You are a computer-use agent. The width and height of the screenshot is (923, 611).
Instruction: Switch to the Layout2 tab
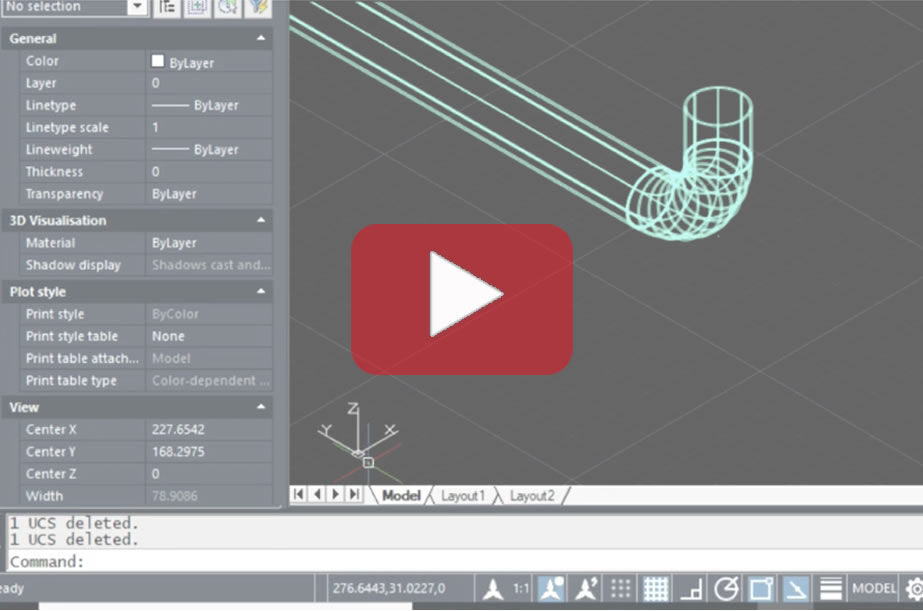pyautogui.click(x=532, y=495)
